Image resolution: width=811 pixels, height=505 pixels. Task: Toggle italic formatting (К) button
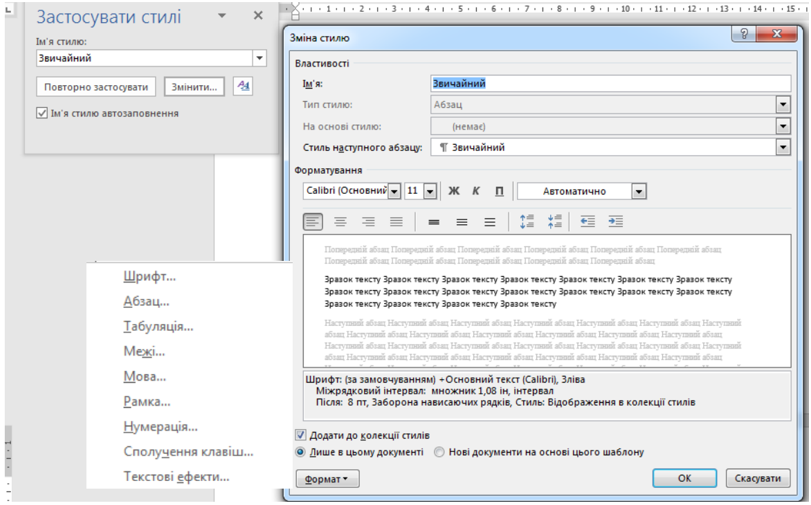point(476,191)
